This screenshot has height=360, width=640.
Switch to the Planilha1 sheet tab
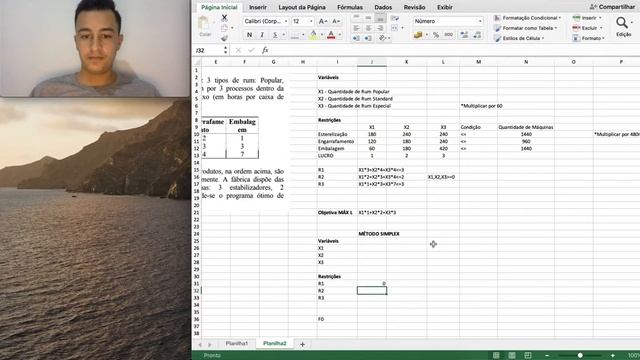237,344
